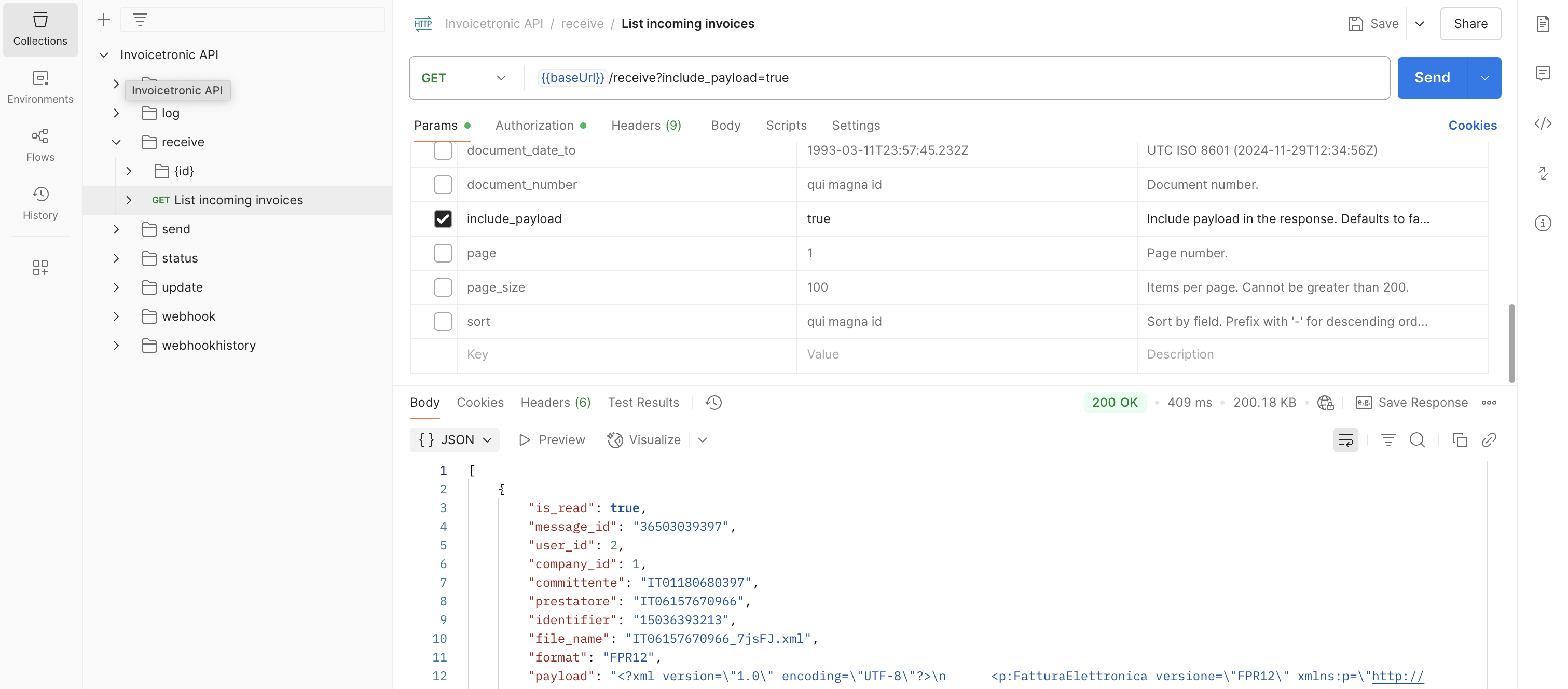Copy response body with copy icon
The image size is (1568, 689).
(x=1459, y=439)
